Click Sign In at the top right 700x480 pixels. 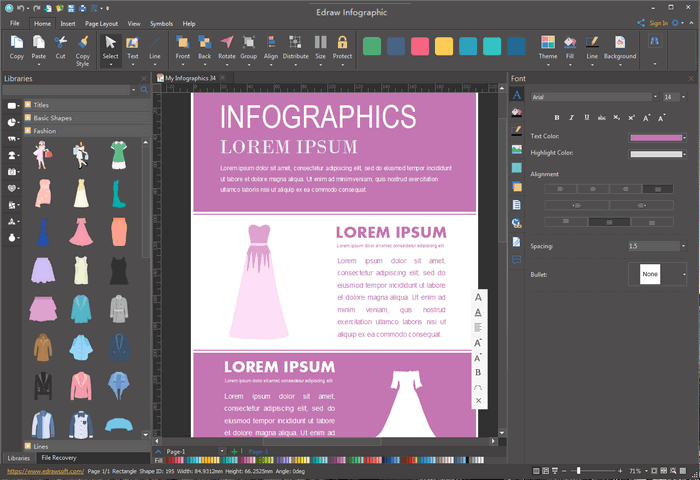(x=657, y=23)
